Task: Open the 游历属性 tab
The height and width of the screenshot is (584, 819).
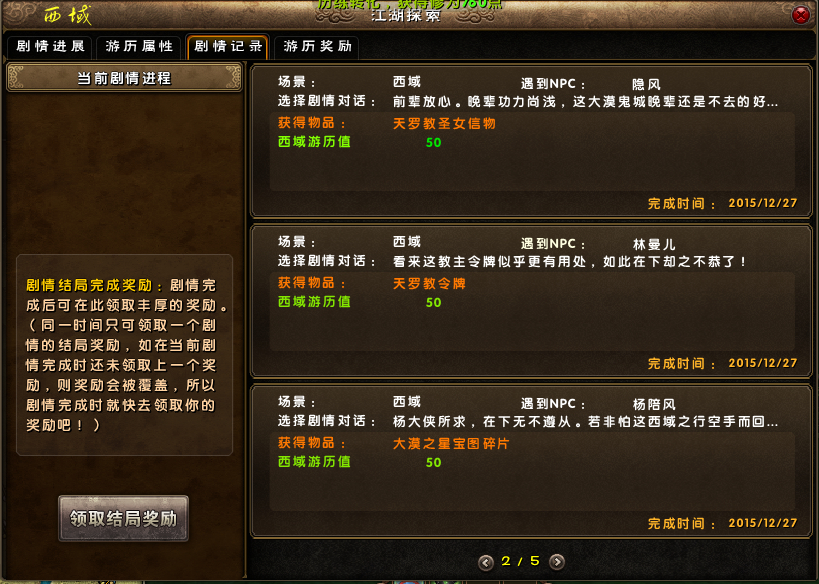Action: coord(139,46)
